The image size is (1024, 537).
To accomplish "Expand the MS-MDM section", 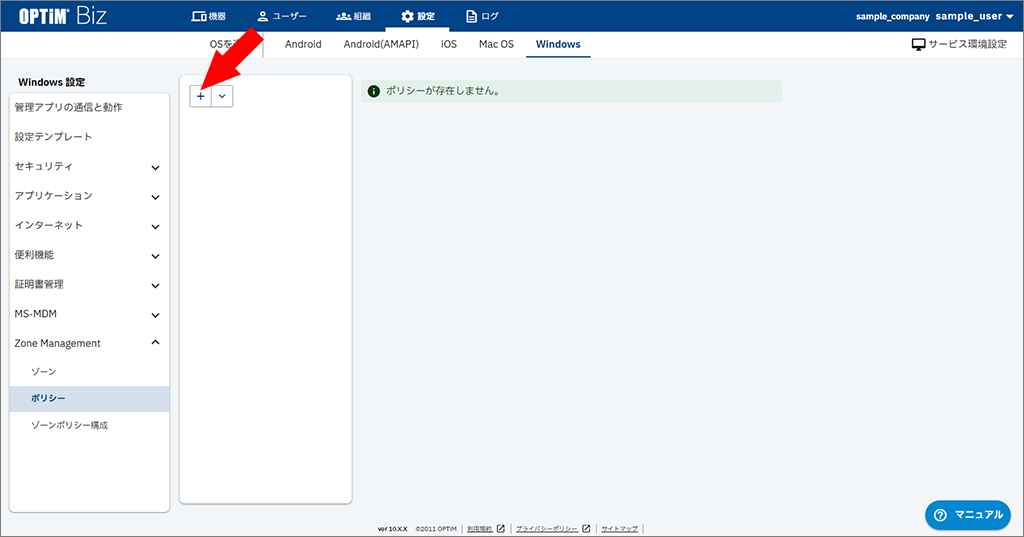I will (x=89, y=314).
